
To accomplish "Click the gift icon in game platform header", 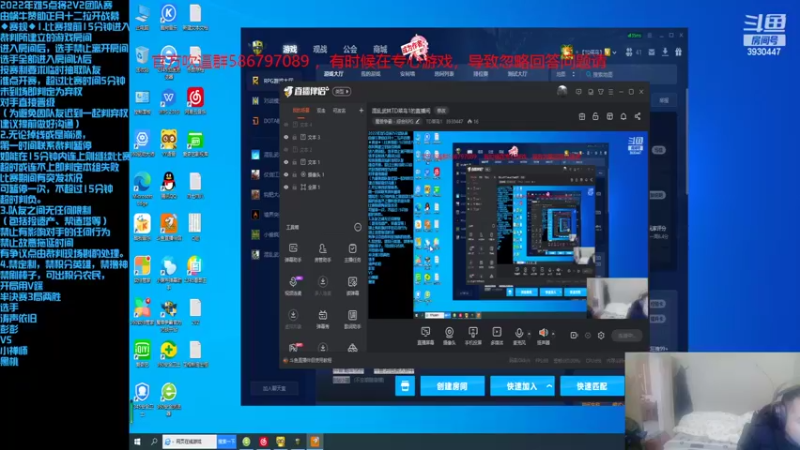I will point(678,52).
